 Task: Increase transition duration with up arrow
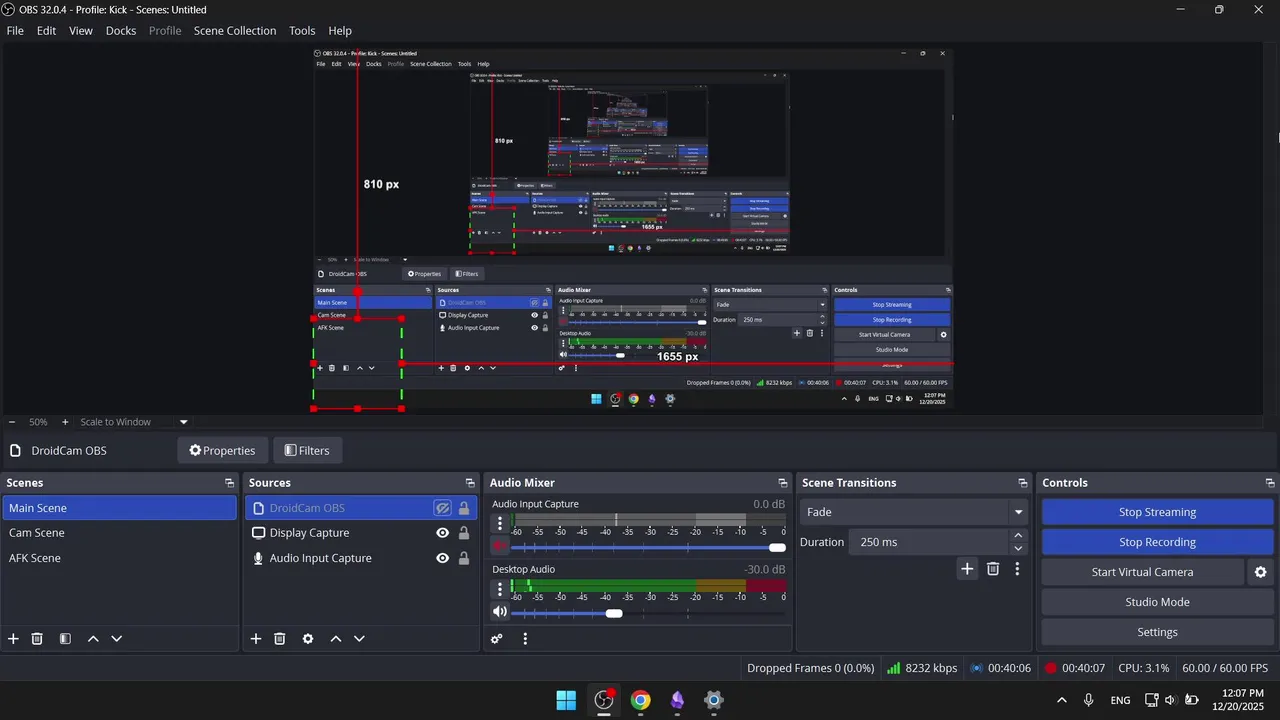click(x=1018, y=536)
